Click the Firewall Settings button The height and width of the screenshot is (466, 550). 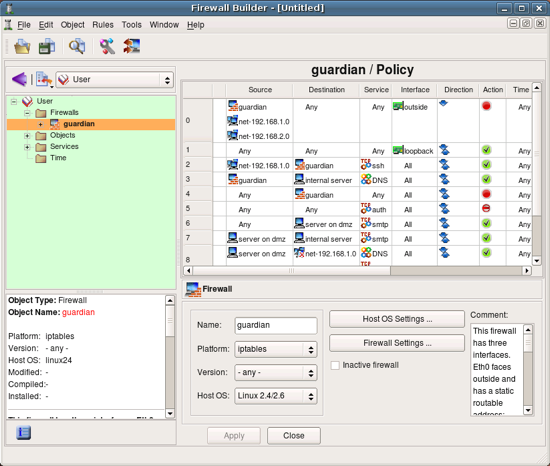point(397,343)
